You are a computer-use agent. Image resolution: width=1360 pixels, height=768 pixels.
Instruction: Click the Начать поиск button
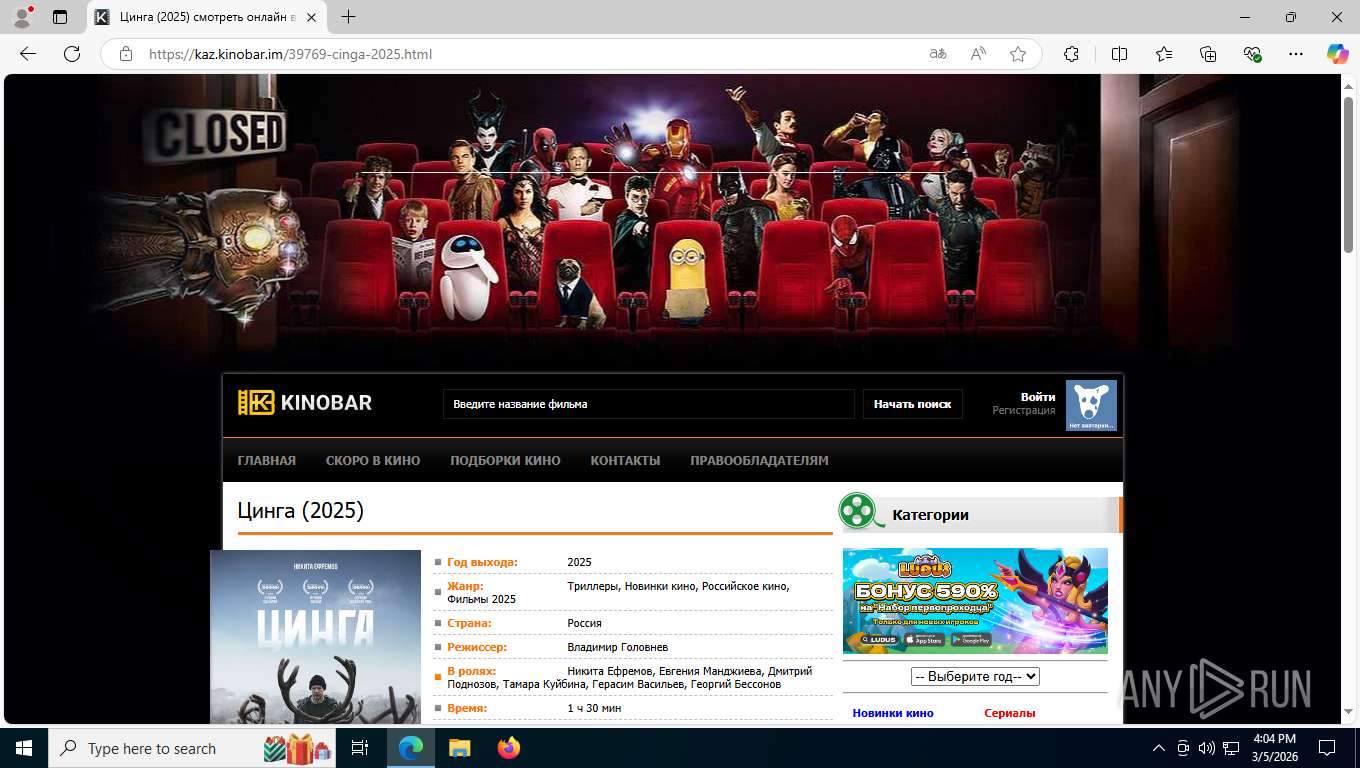coord(912,404)
